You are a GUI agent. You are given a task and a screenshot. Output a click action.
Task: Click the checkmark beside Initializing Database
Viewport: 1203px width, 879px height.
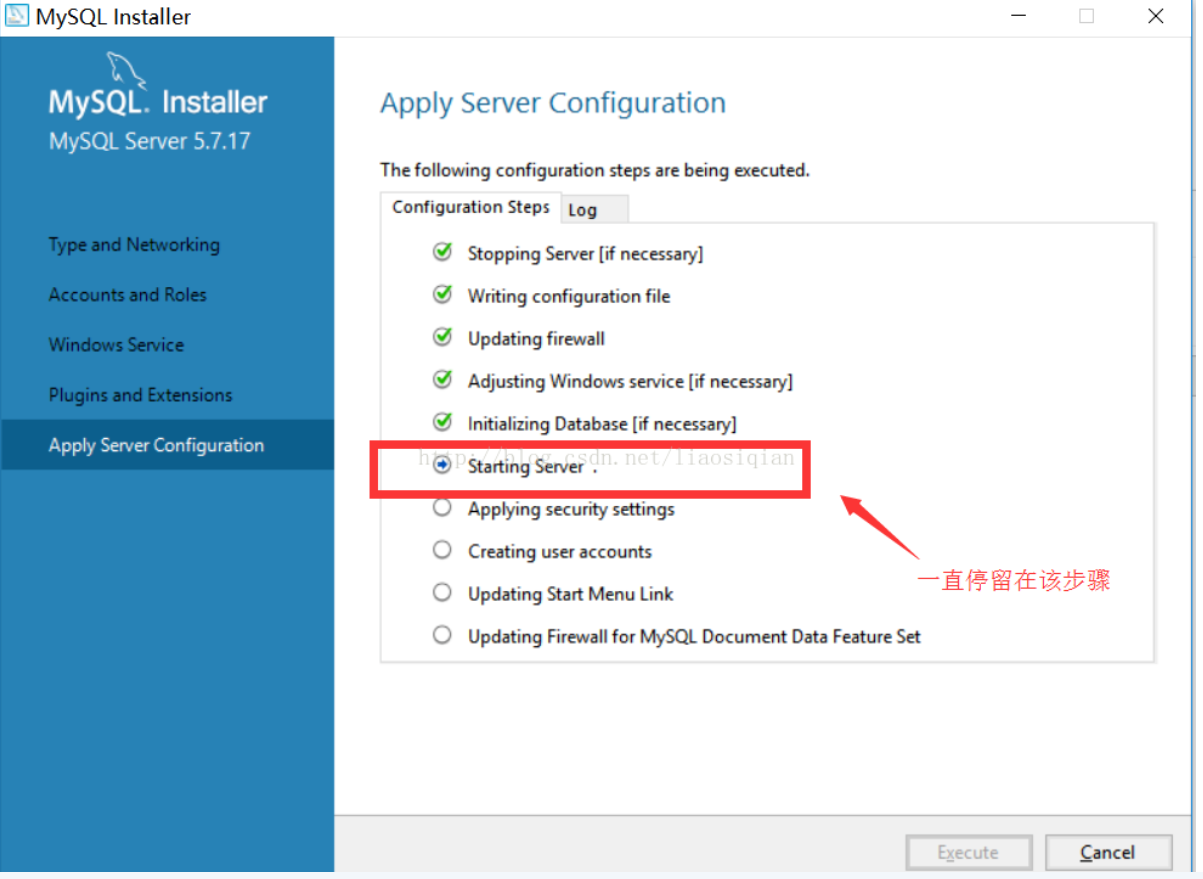click(442, 422)
